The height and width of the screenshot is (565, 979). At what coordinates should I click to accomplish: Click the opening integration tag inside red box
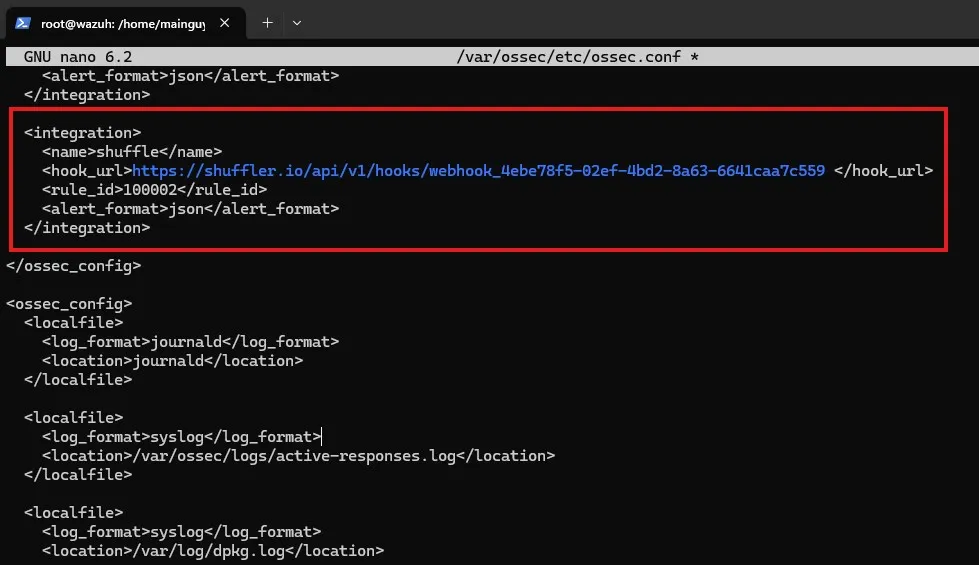click(x=82, y=133)
